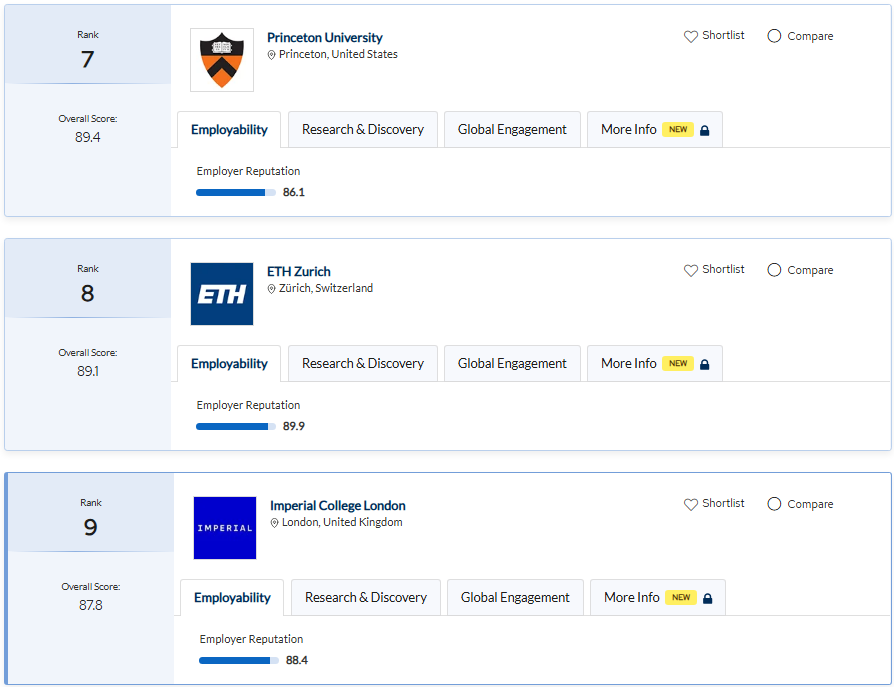Open the Princeton University link
Screen dimensions: 894x687
pos(324,38)
